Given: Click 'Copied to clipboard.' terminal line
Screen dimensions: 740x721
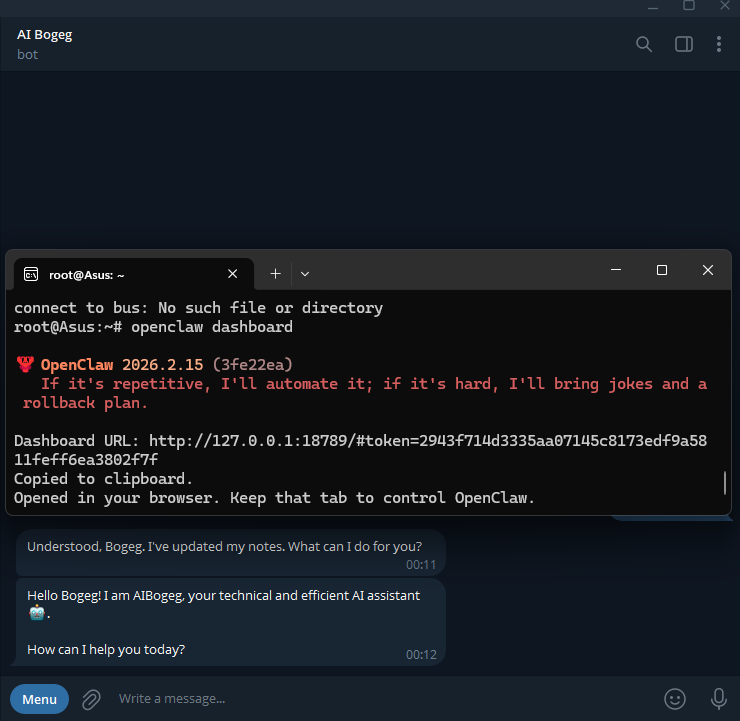Looking at the screenshot, I should (x=103, y=478).
